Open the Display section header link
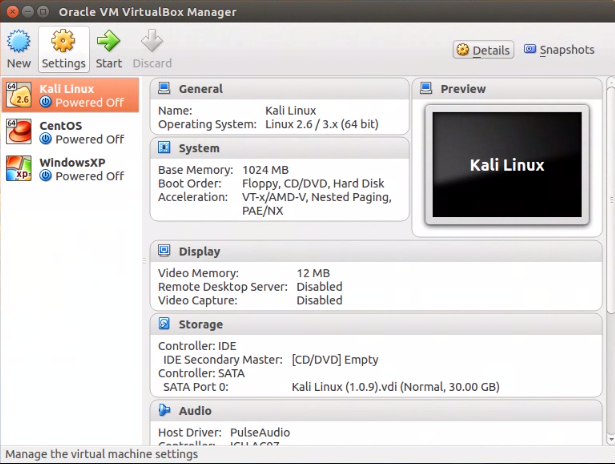Screen dimensions: 615x464 (x=199, y=251)
